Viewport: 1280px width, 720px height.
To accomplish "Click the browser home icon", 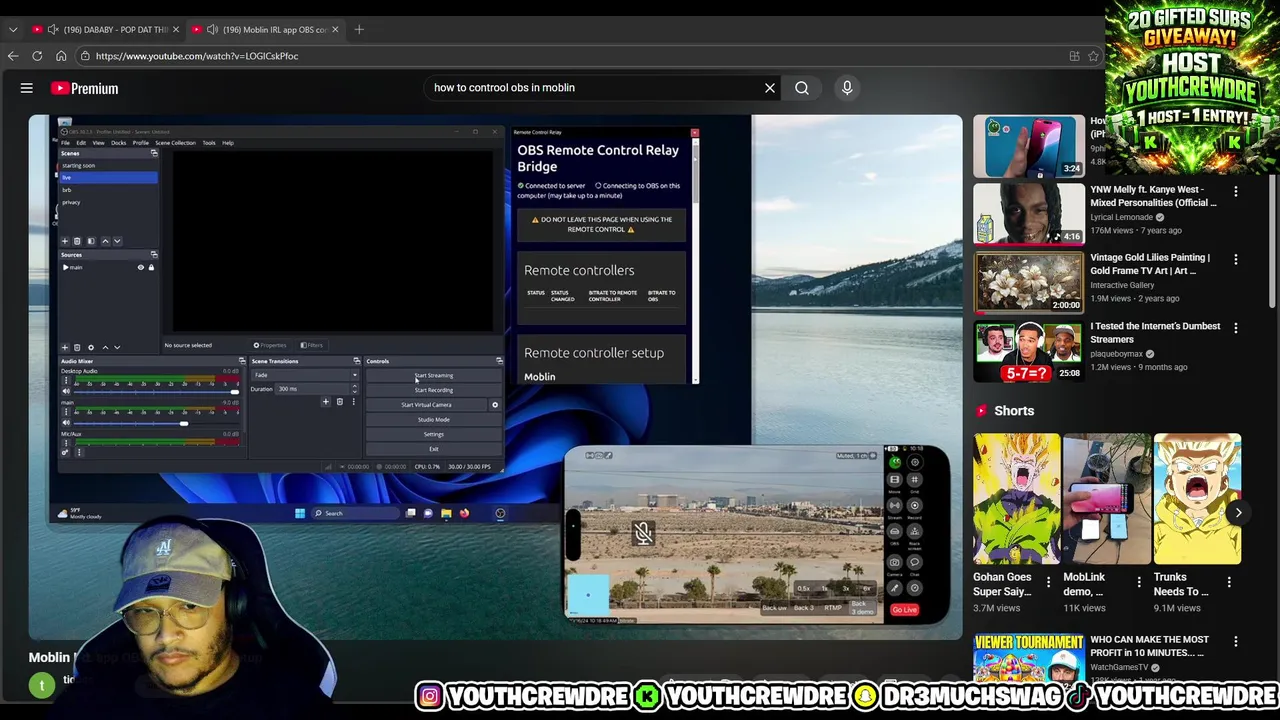I will coord(61,56).
